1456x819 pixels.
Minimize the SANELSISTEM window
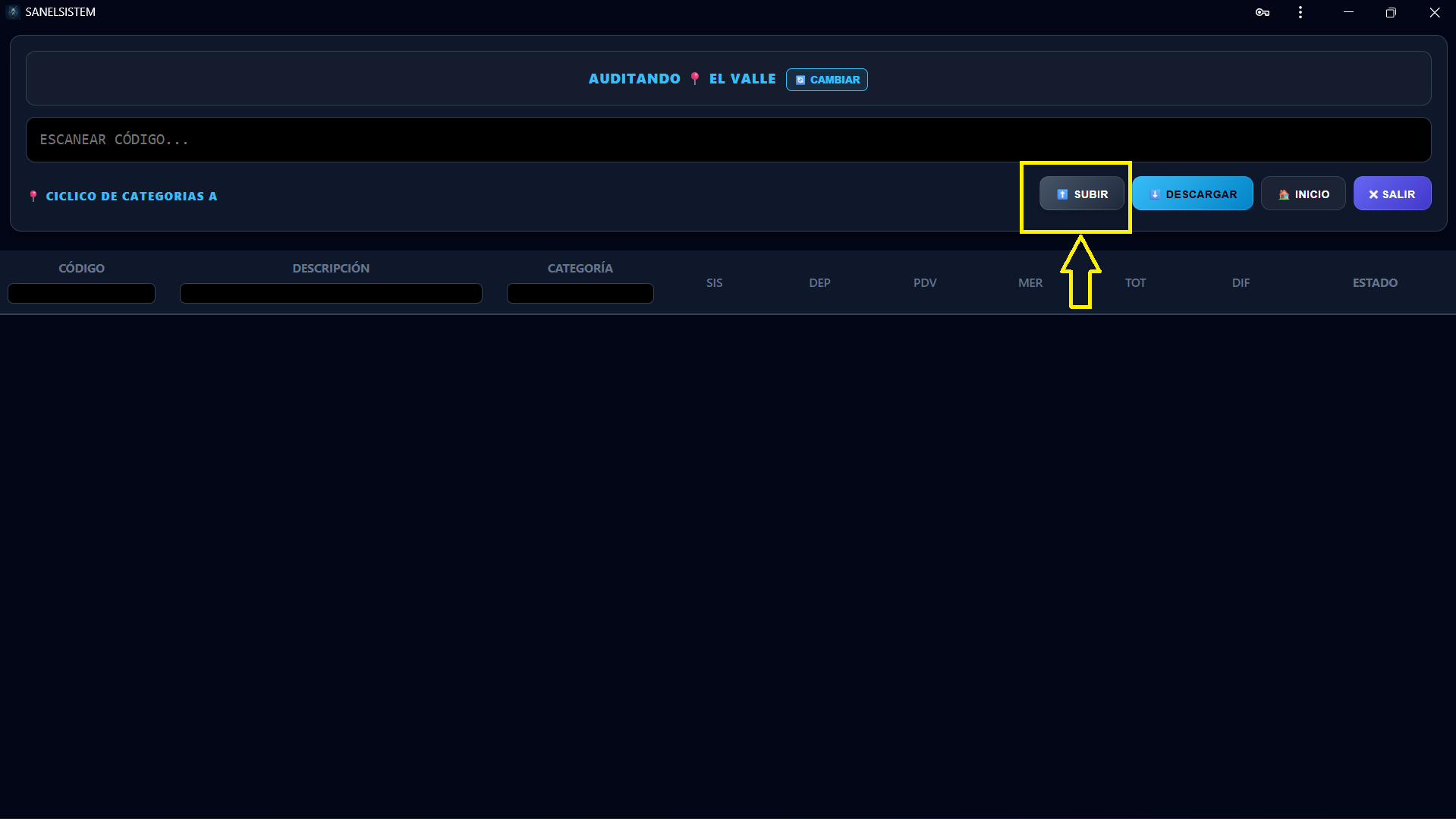coord(1348,12)
